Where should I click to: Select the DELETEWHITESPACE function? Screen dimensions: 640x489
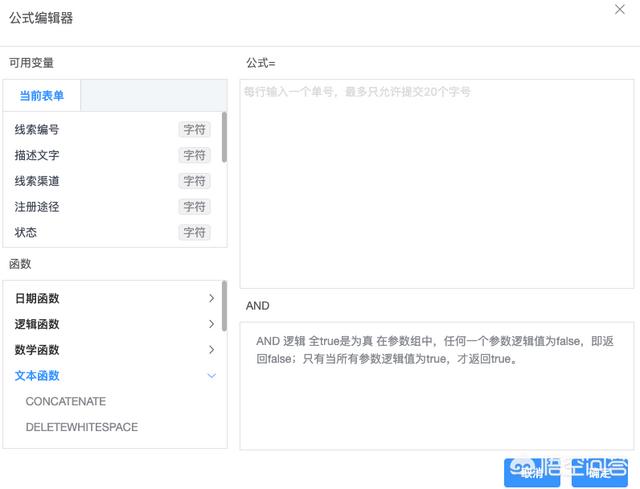(82, 427)
